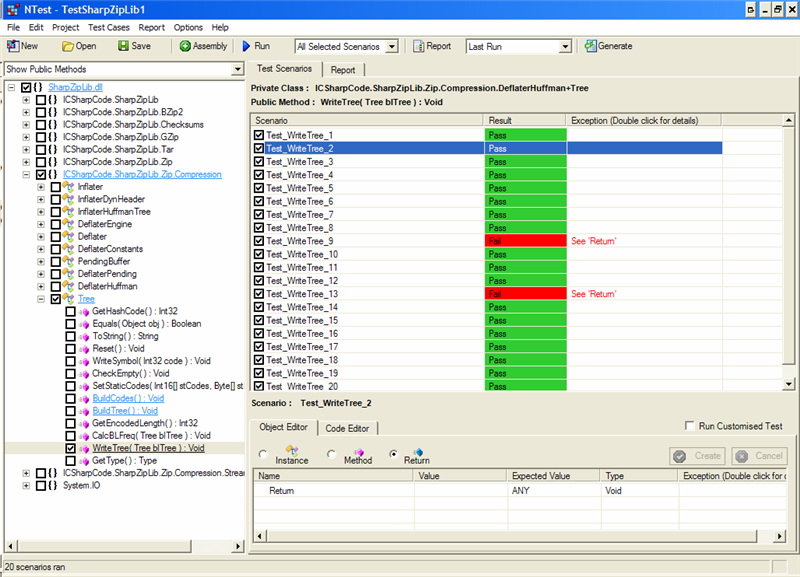800x577 pixels.
Task: Click the Create button
Action: pyautogui.click(x=698, y=456)
